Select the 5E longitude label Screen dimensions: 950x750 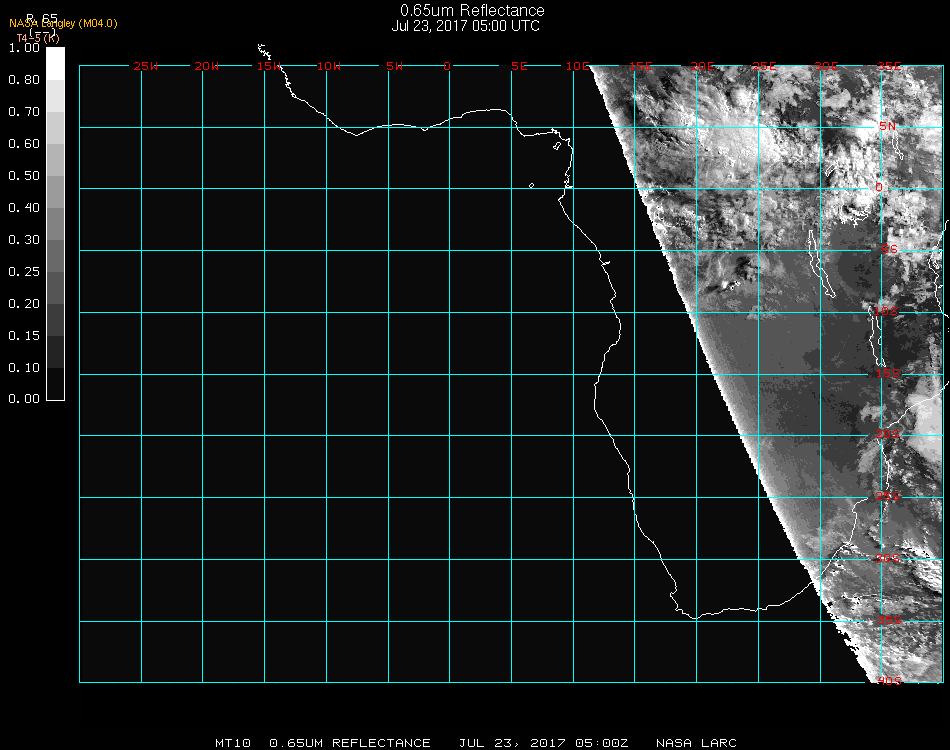[519, 66]
